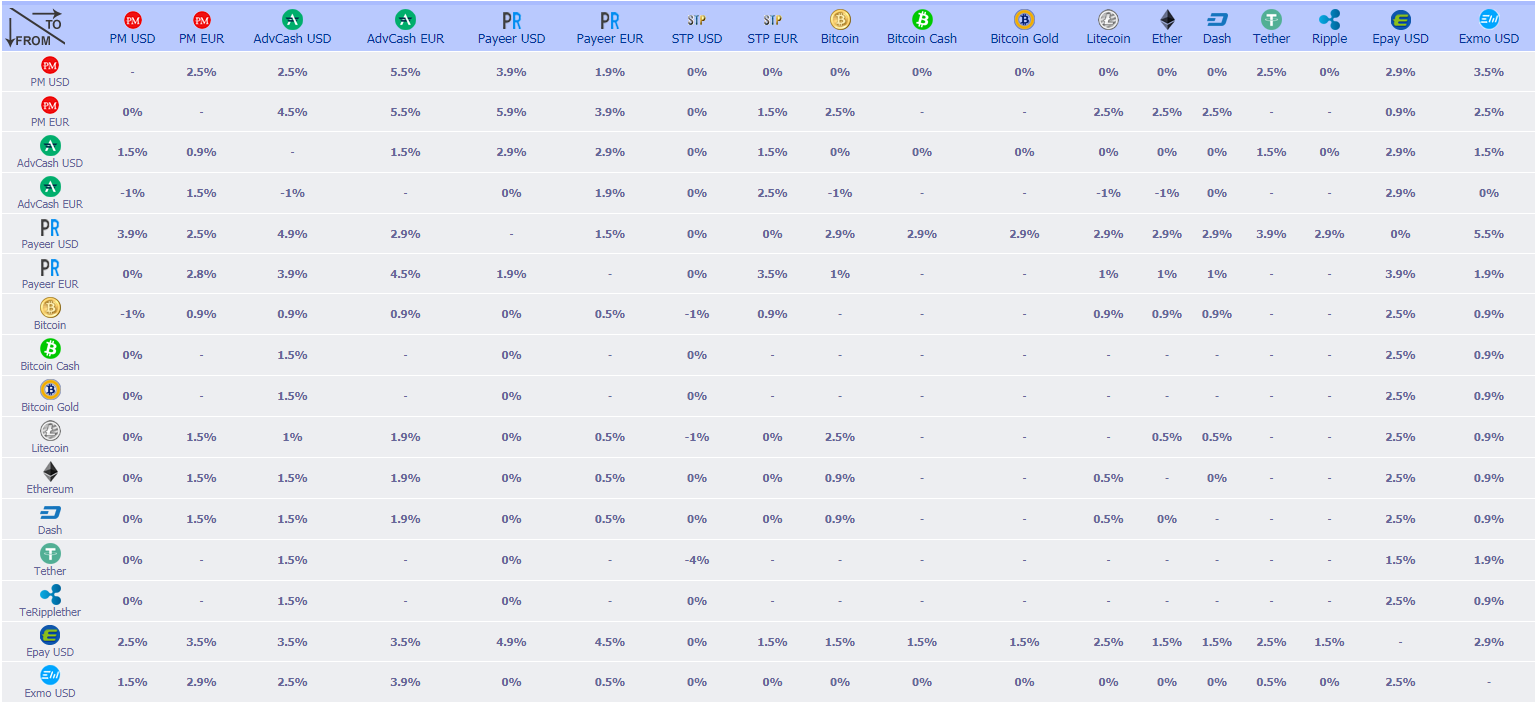Choose the Bitcoin Gold icon in the header
The image size is (1539, 706).
[1024, 19]
